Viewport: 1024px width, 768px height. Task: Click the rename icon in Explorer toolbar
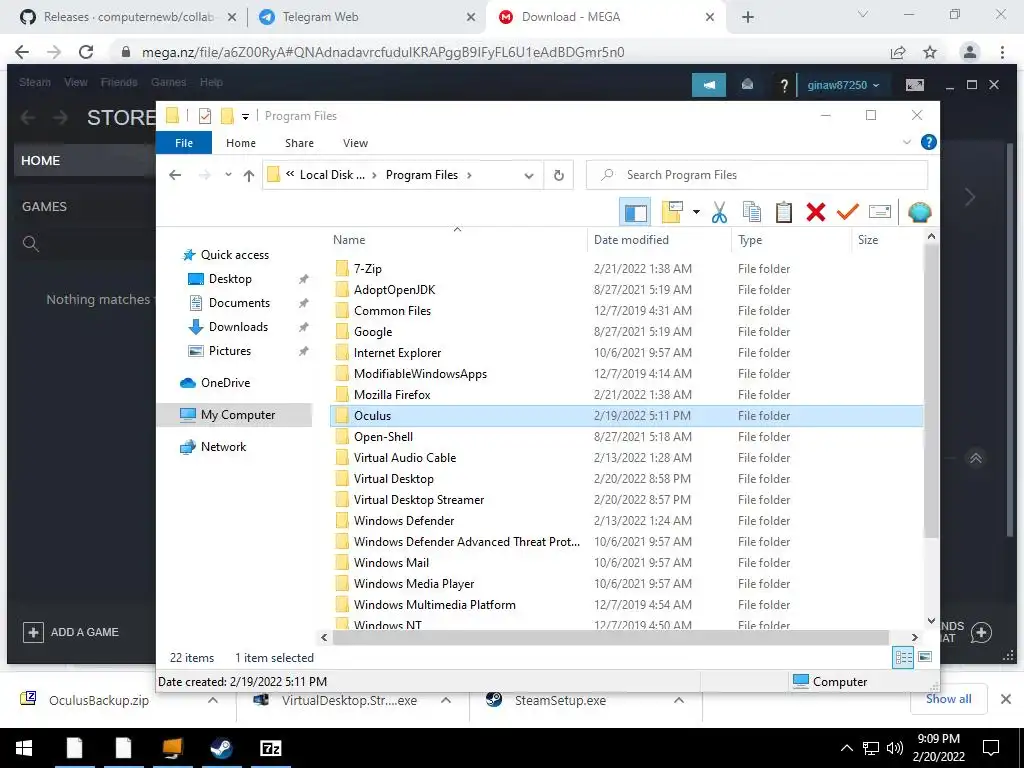(880, 212)
